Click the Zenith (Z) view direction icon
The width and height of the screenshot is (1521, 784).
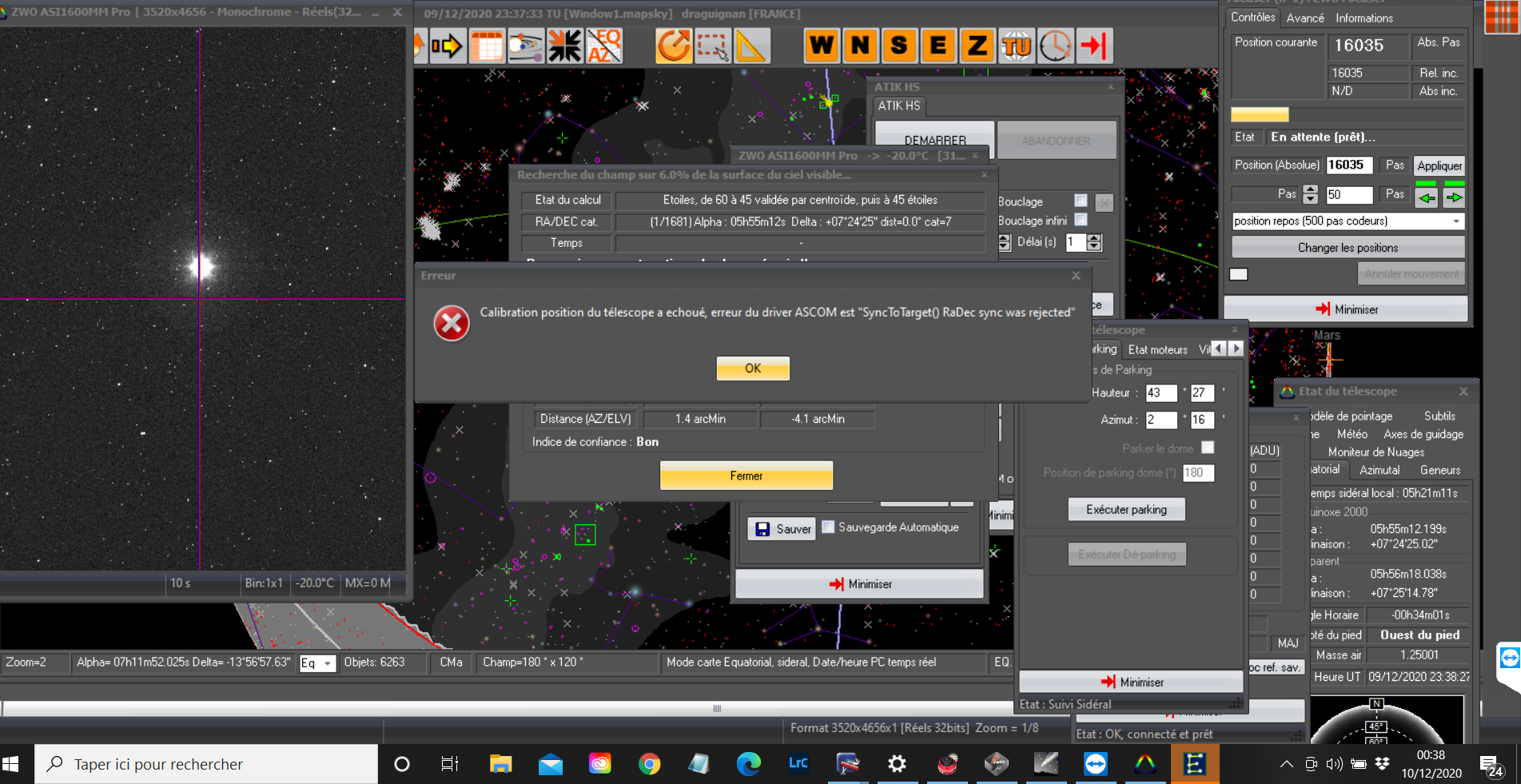pos(978,46)
